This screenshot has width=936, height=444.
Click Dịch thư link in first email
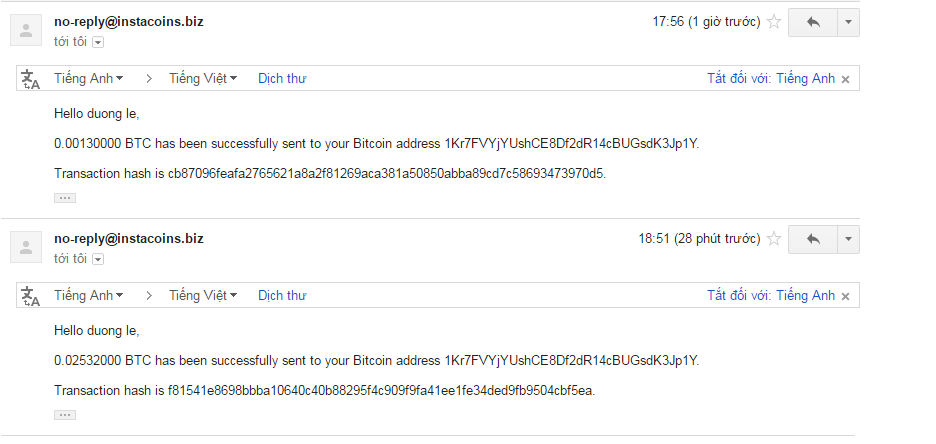coord(282,78)
